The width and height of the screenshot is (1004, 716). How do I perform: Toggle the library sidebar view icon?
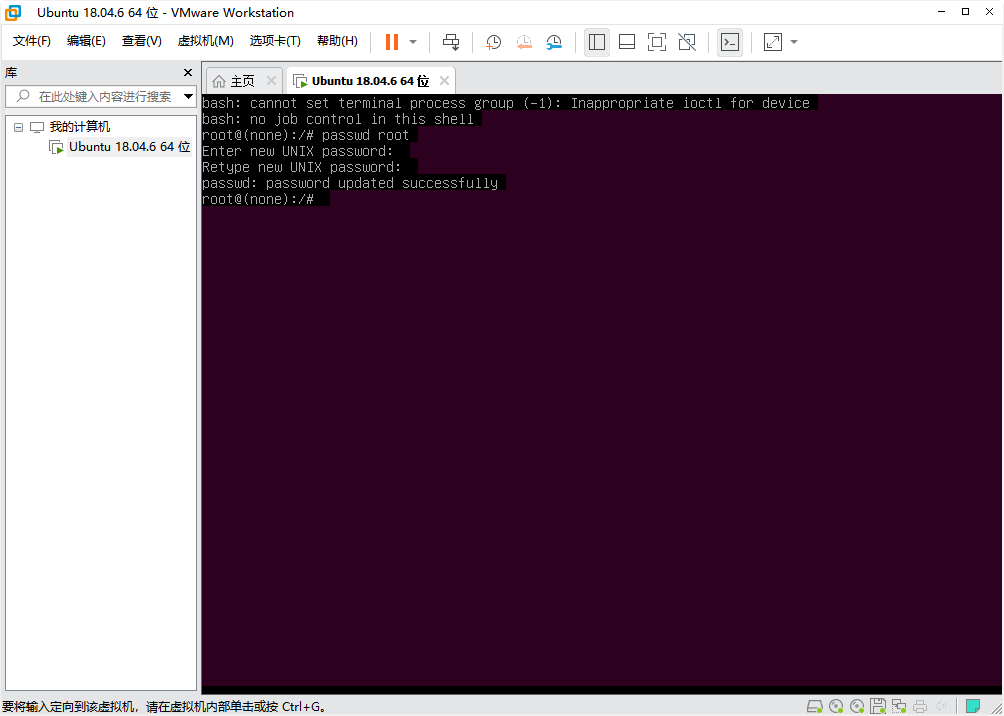coord(597,42)
